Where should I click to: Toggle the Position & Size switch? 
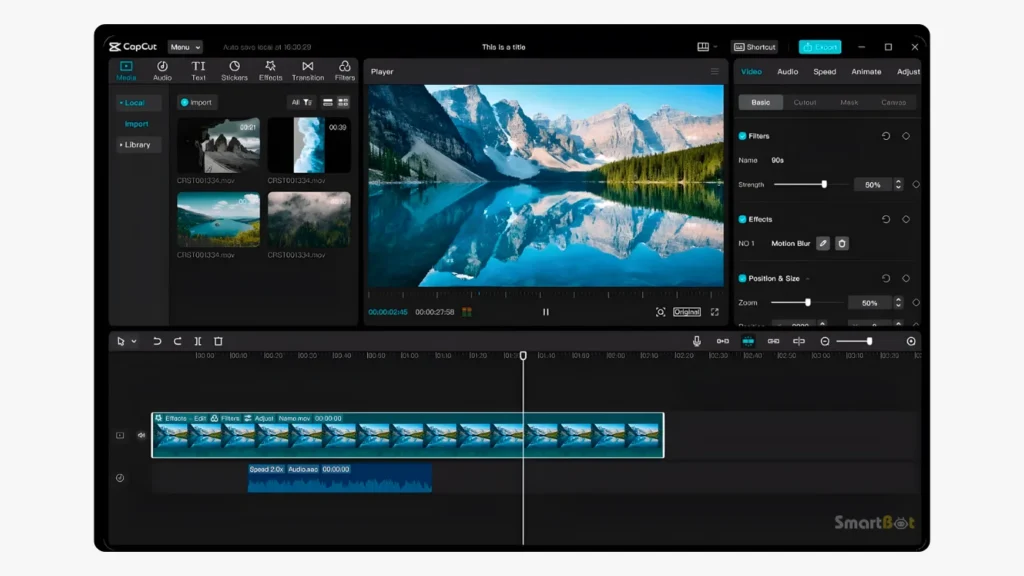(741, 279)
